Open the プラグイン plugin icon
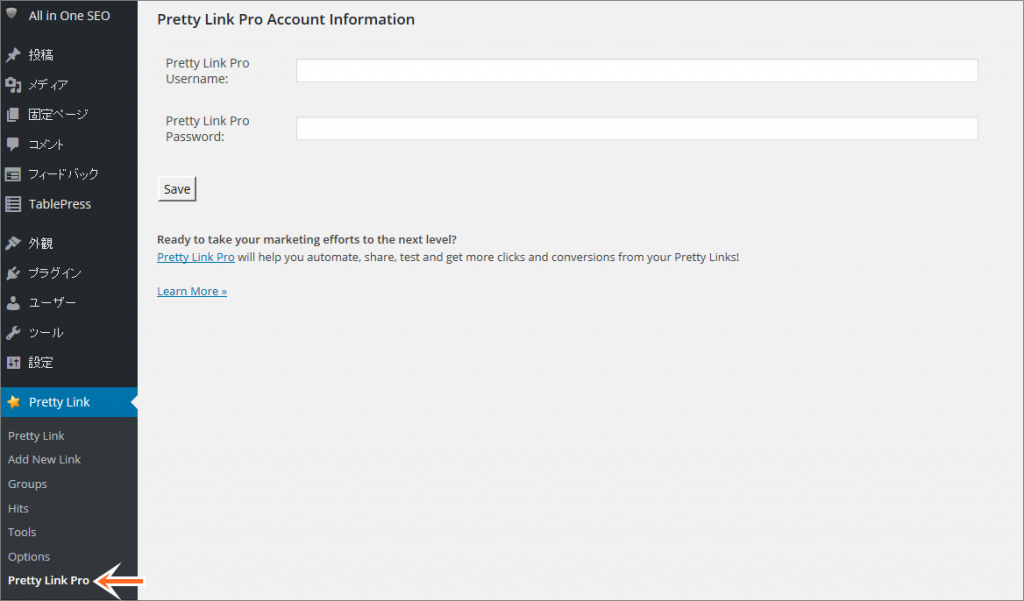The image size is (1024, 601). (x=16, y=273)
